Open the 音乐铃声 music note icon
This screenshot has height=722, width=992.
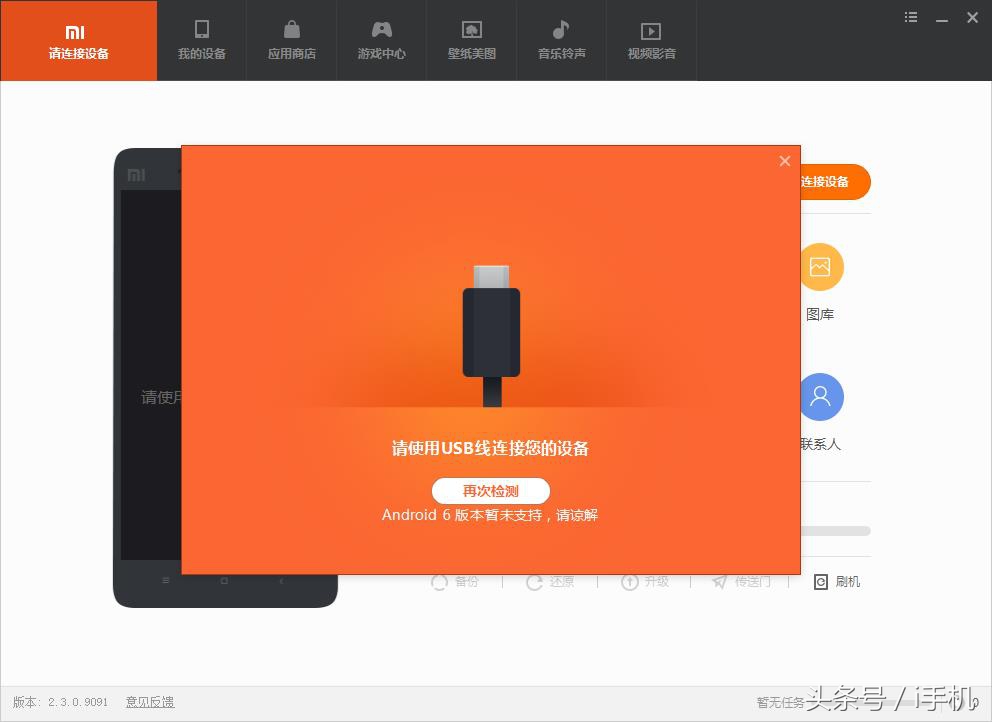pyautogui.click(x=561, y=31)
